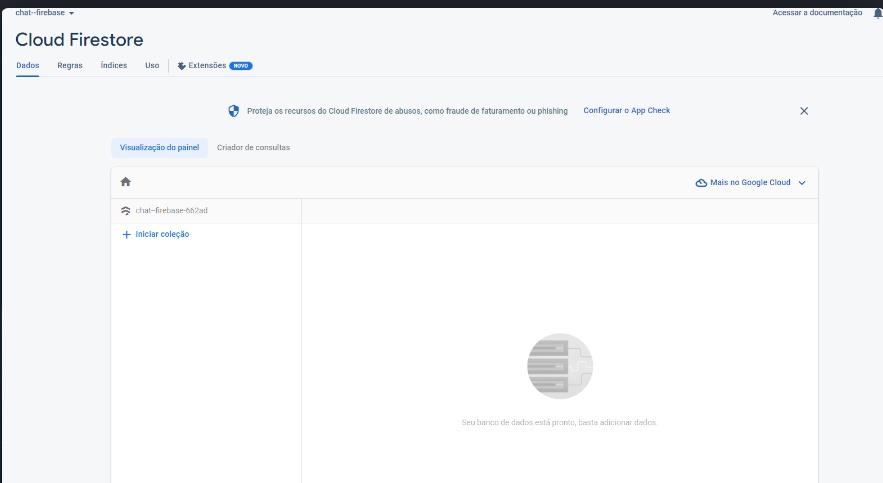Select the Dados tab
Screen dimensions: 883x483
coord(28,65)
